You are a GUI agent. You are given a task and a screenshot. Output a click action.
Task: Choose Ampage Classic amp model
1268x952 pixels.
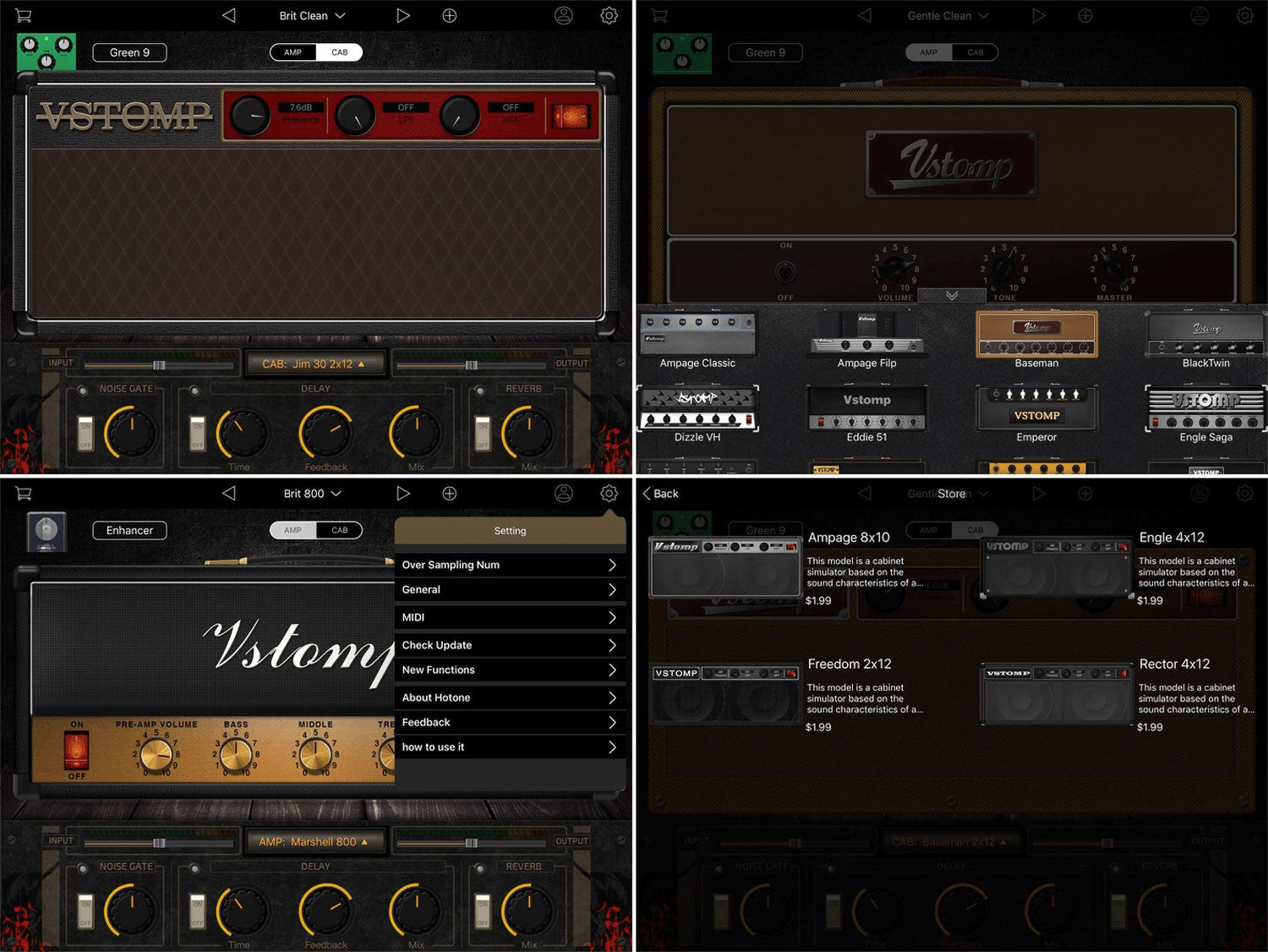pos(697,340)
